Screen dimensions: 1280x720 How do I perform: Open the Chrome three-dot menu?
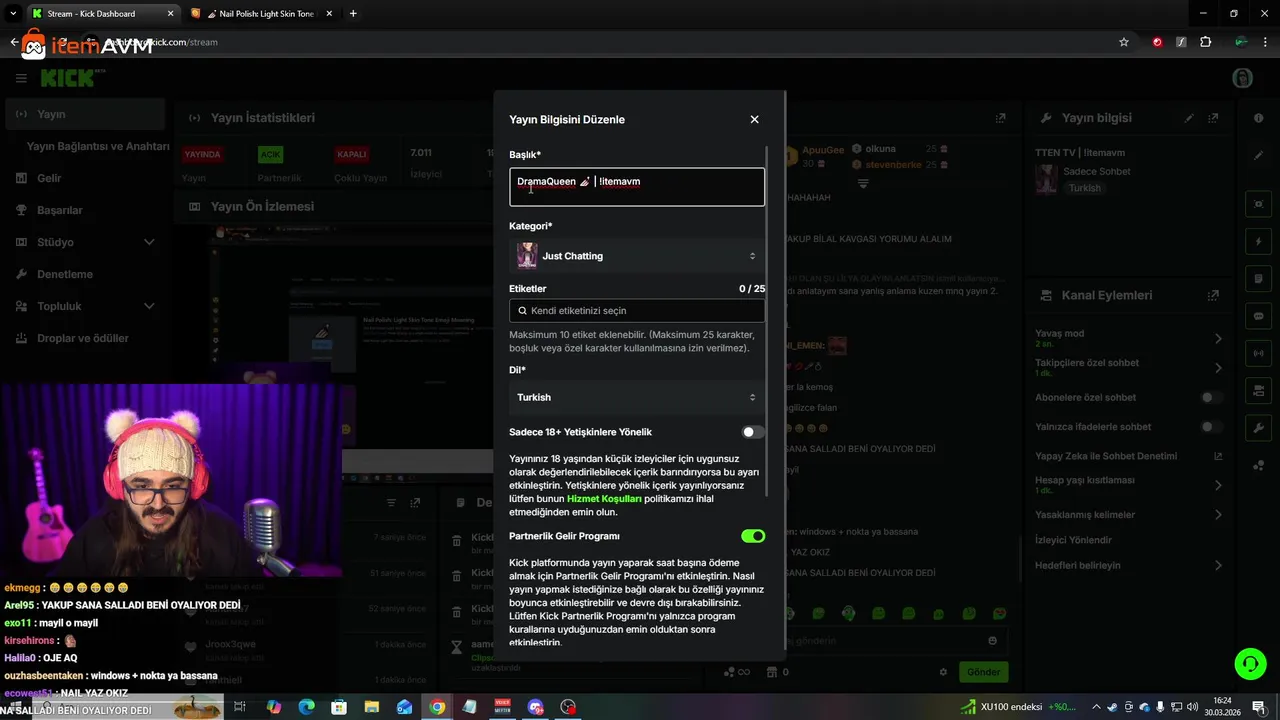click(1265, 42)
